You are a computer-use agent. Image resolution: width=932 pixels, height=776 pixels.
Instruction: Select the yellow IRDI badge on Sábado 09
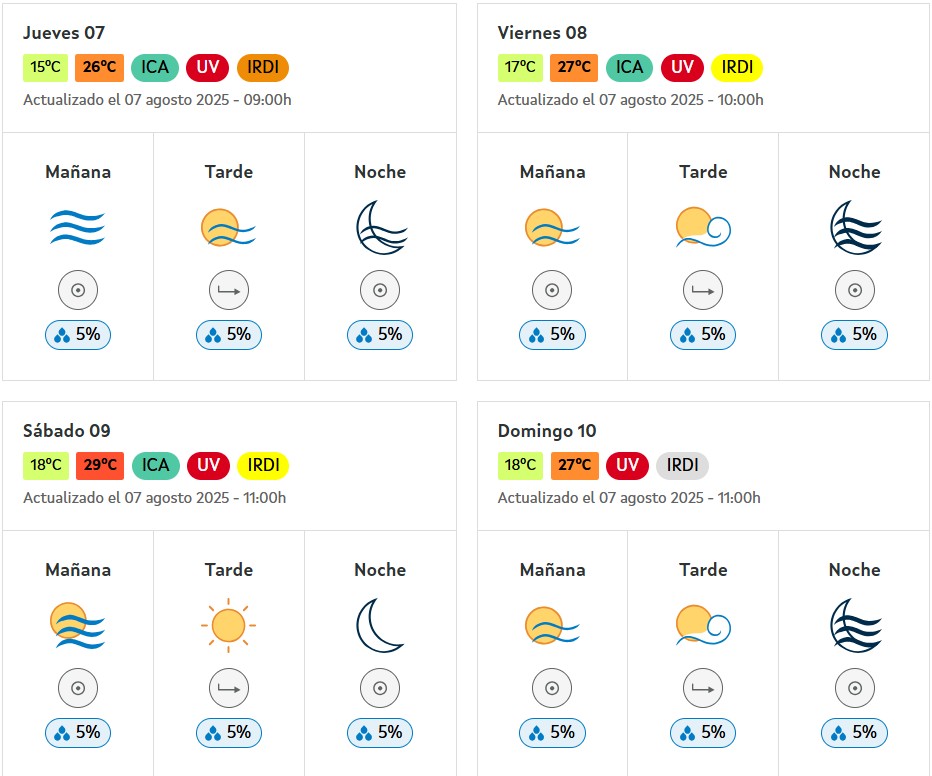click(263, 465)
